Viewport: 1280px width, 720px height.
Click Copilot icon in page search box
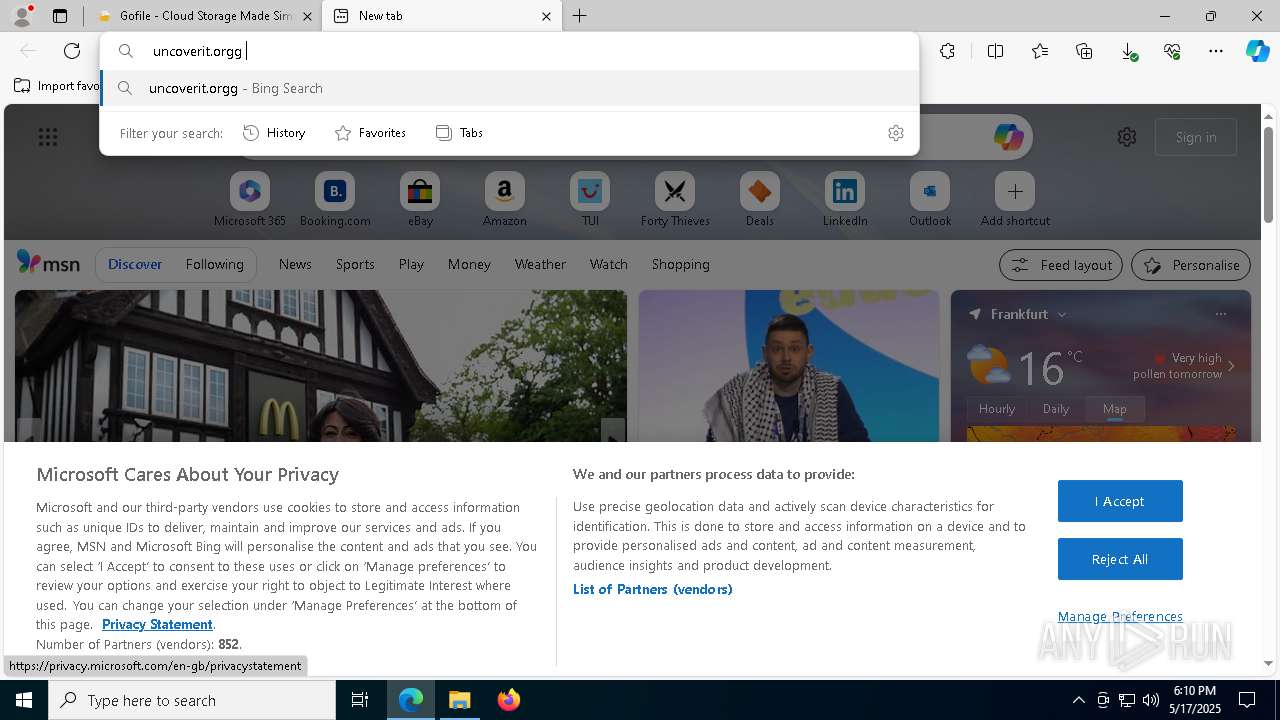1008,137
